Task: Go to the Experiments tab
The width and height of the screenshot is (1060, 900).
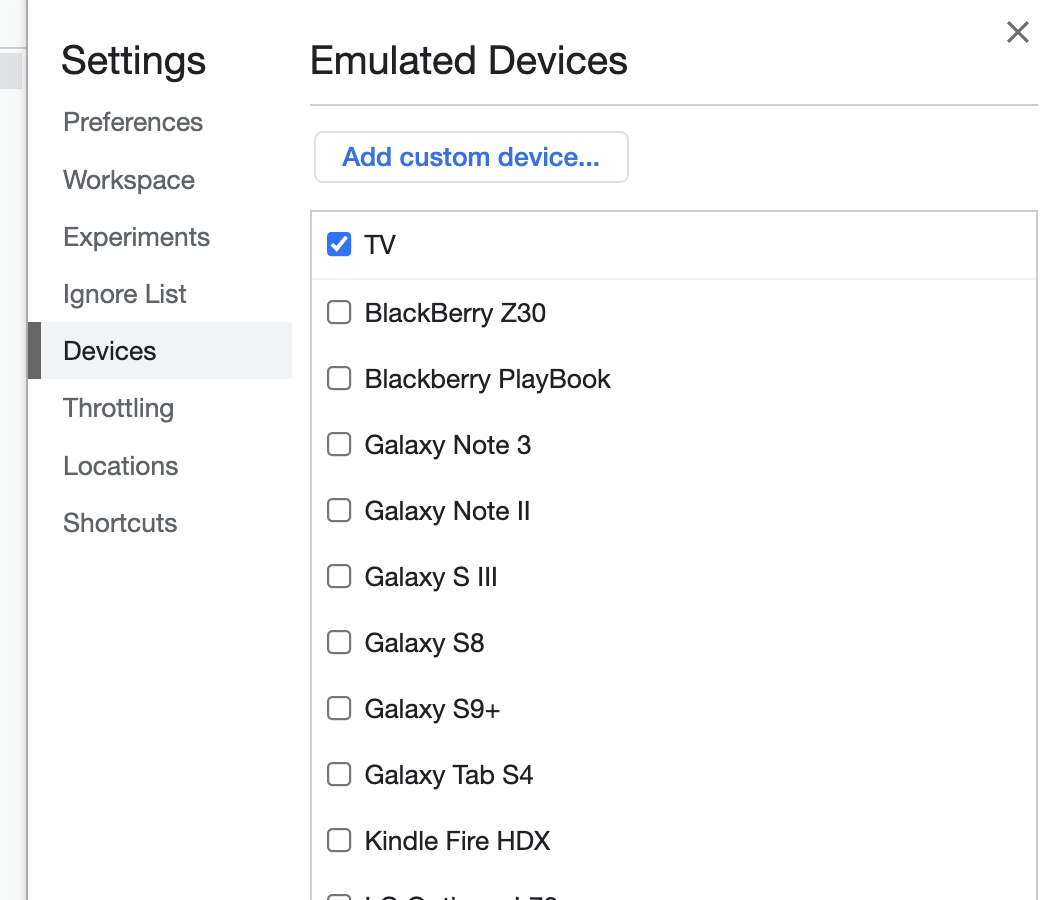Action: pos(137,237)
